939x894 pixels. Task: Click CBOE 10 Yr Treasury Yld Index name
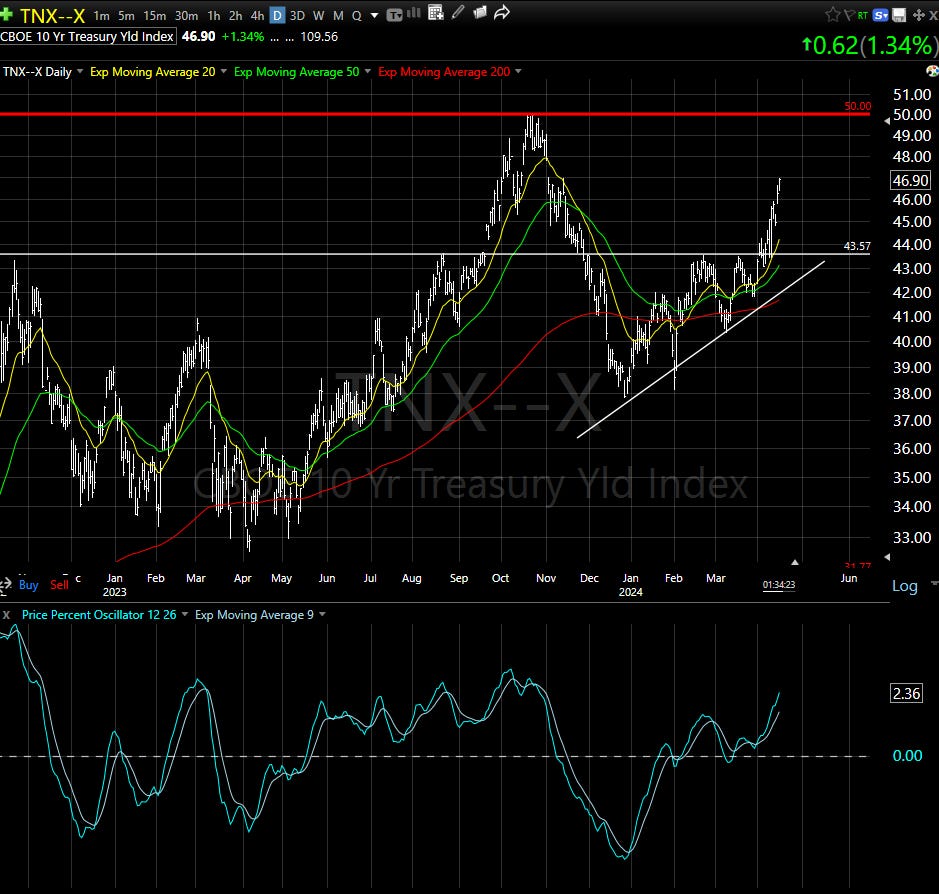[87, 37]
